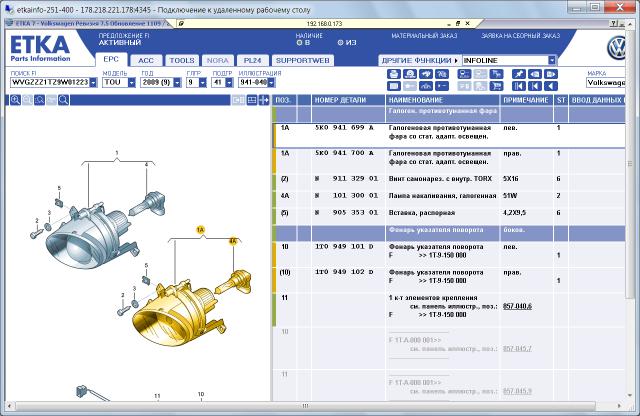The height and width of the screenshot is (416, 640).
Task: Open the TOOLS tab
Action: click(x=182, y=60)
